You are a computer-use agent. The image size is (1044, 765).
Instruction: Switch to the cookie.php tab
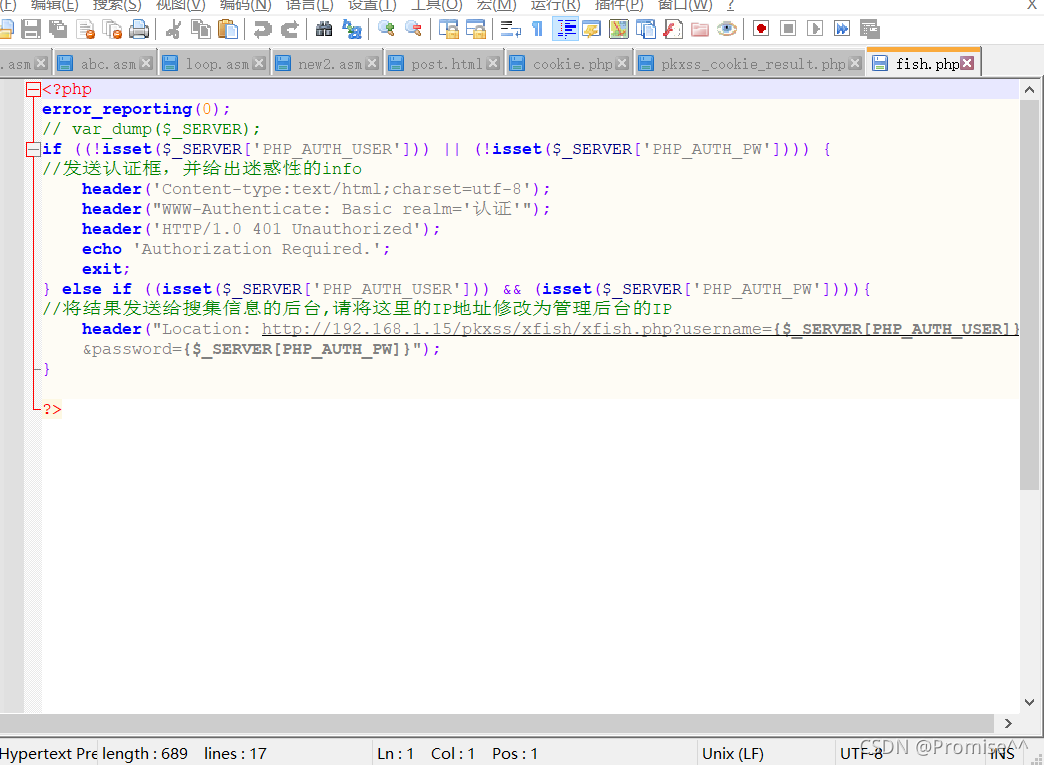tap(568, 64)
